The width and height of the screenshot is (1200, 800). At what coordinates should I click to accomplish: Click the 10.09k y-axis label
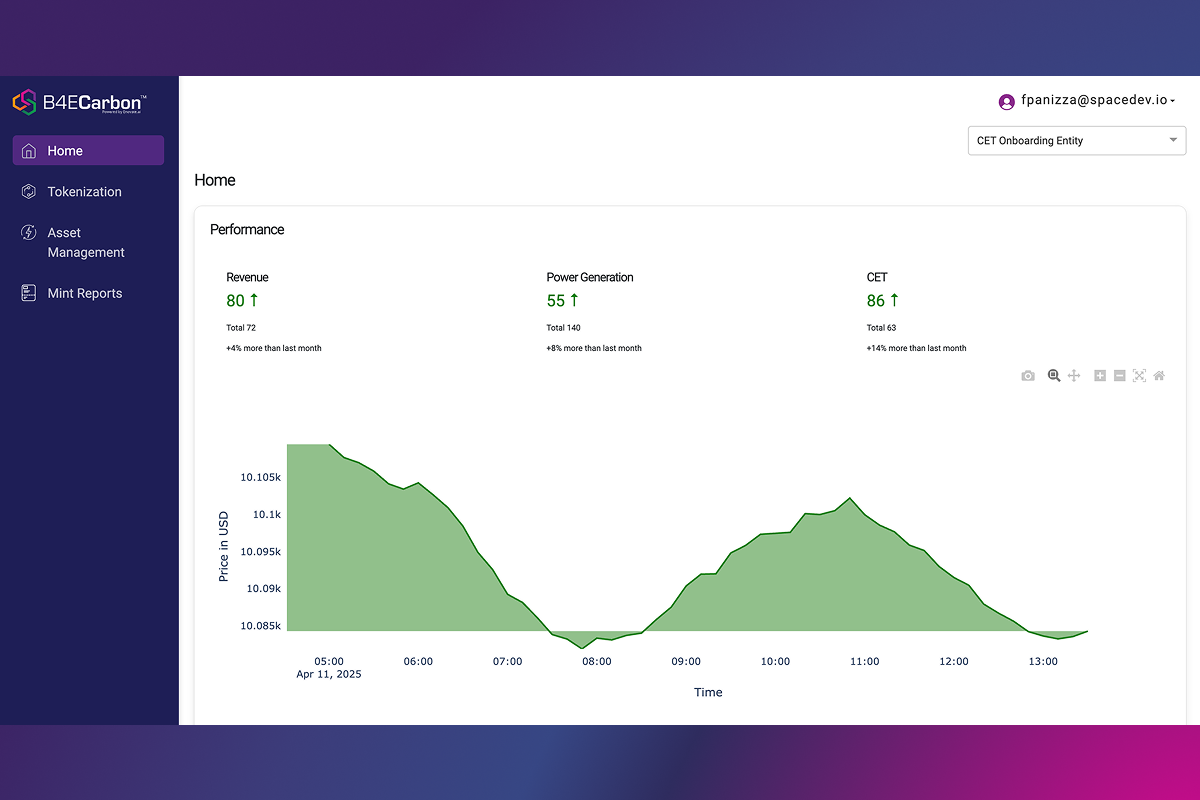coord(264,589)
